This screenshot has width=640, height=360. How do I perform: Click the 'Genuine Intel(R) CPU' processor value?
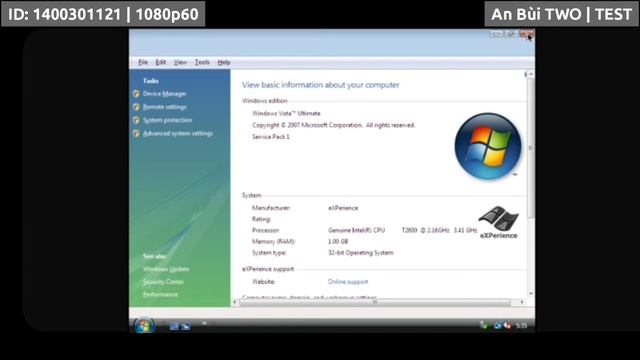(x=356, y=230)
